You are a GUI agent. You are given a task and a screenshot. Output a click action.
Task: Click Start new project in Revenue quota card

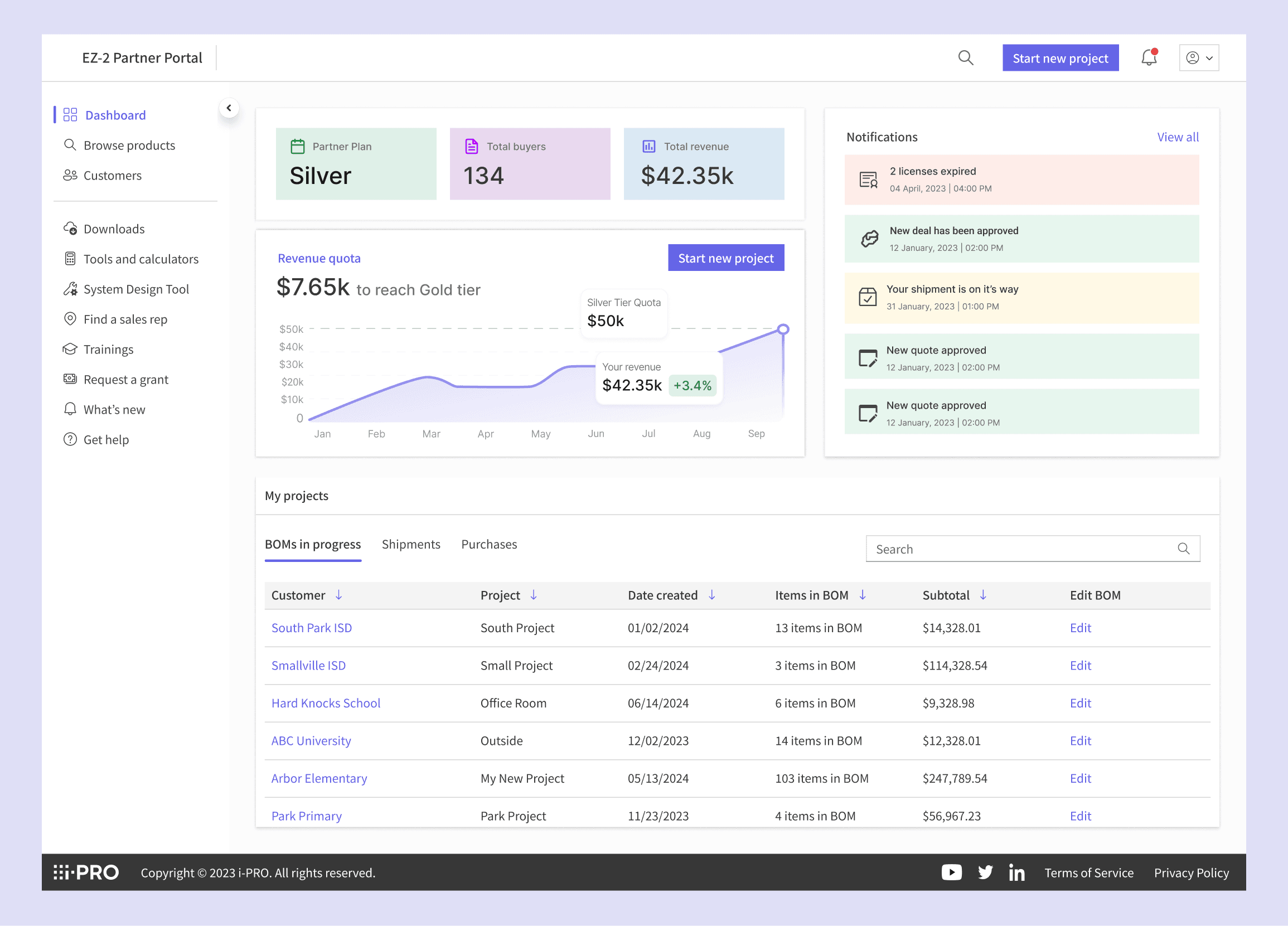(725, 258)
